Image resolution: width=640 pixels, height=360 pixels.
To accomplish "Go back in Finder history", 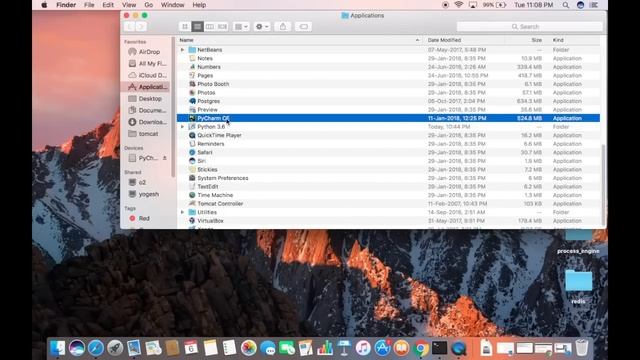I will pos(129,27).
